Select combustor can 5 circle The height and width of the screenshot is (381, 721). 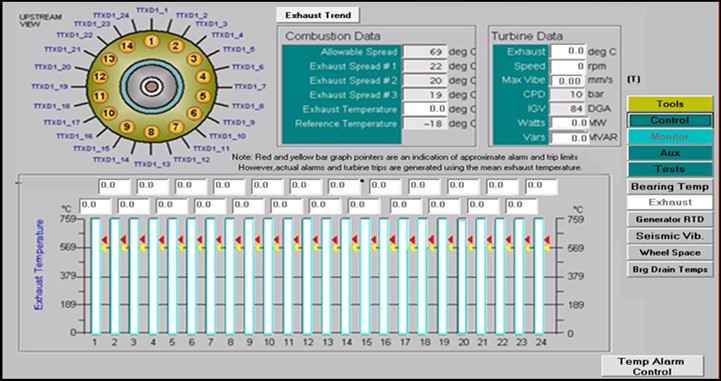click(203, 96)
